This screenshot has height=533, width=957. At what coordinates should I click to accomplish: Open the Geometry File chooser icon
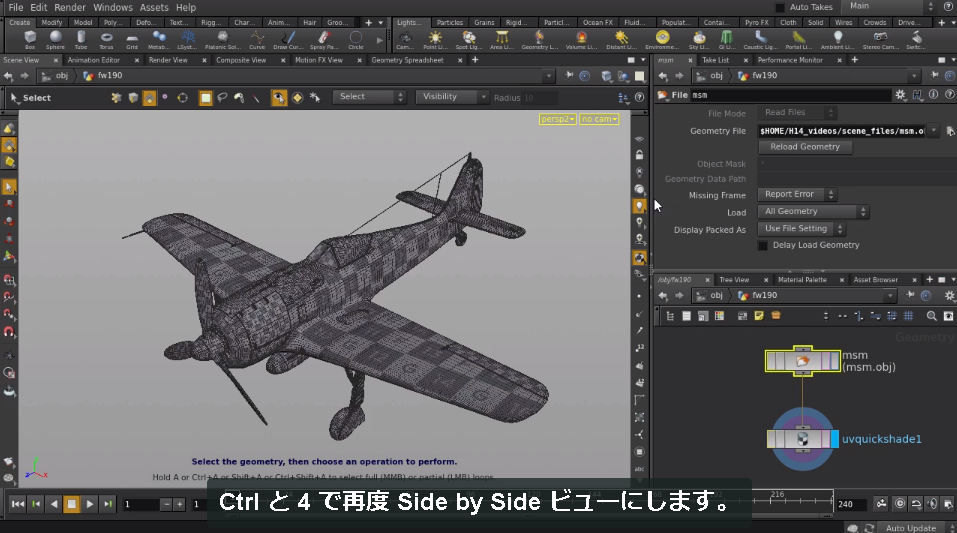point(950,131)
